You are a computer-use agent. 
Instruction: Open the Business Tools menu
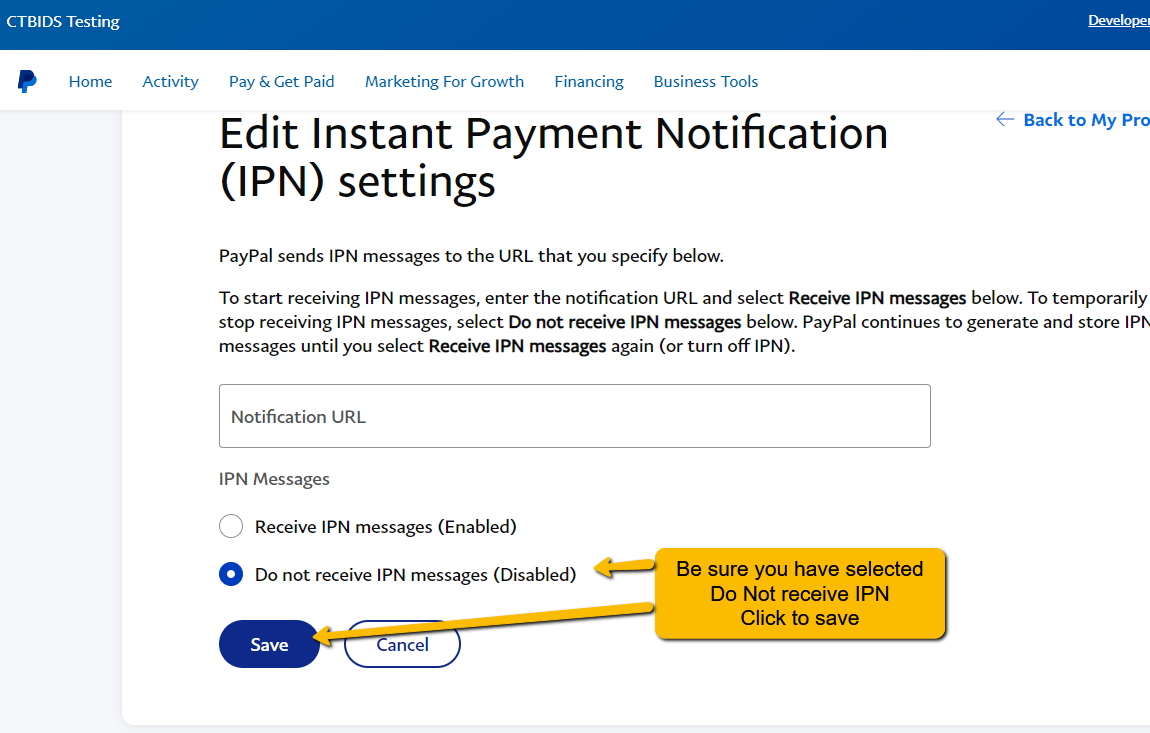click(x=706, y=81)
